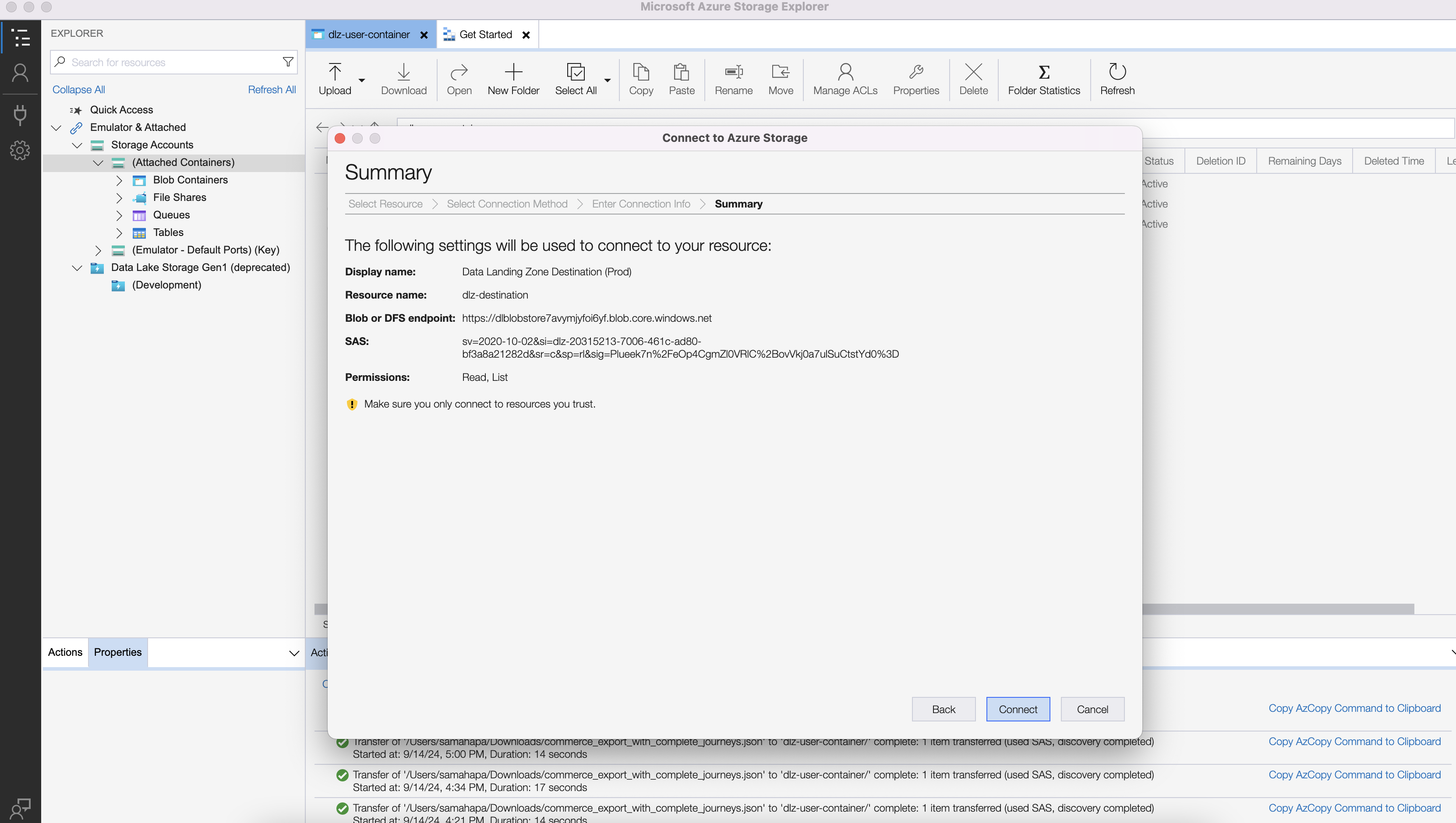The image size is (1456, 823).
Task: Switch to the Actions panel tab
Action: pyautogui.click(x=65, y=652)
